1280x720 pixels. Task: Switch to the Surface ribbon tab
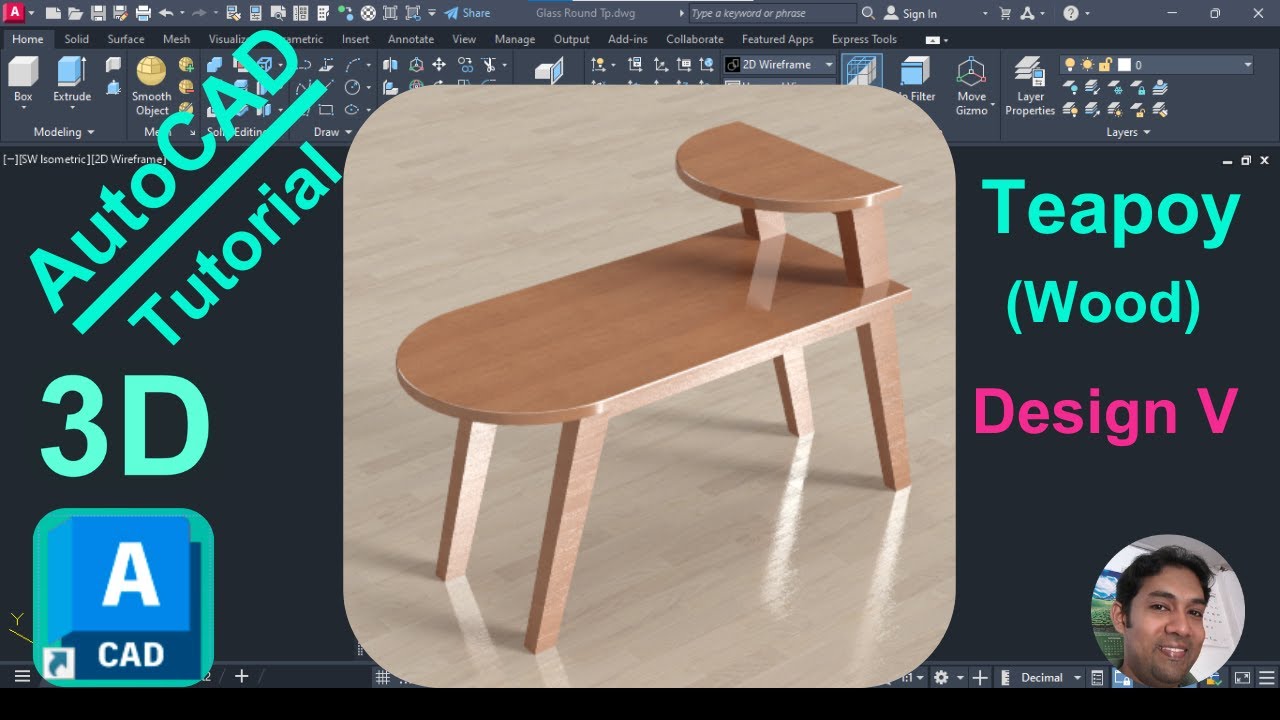tap(126, 39)
